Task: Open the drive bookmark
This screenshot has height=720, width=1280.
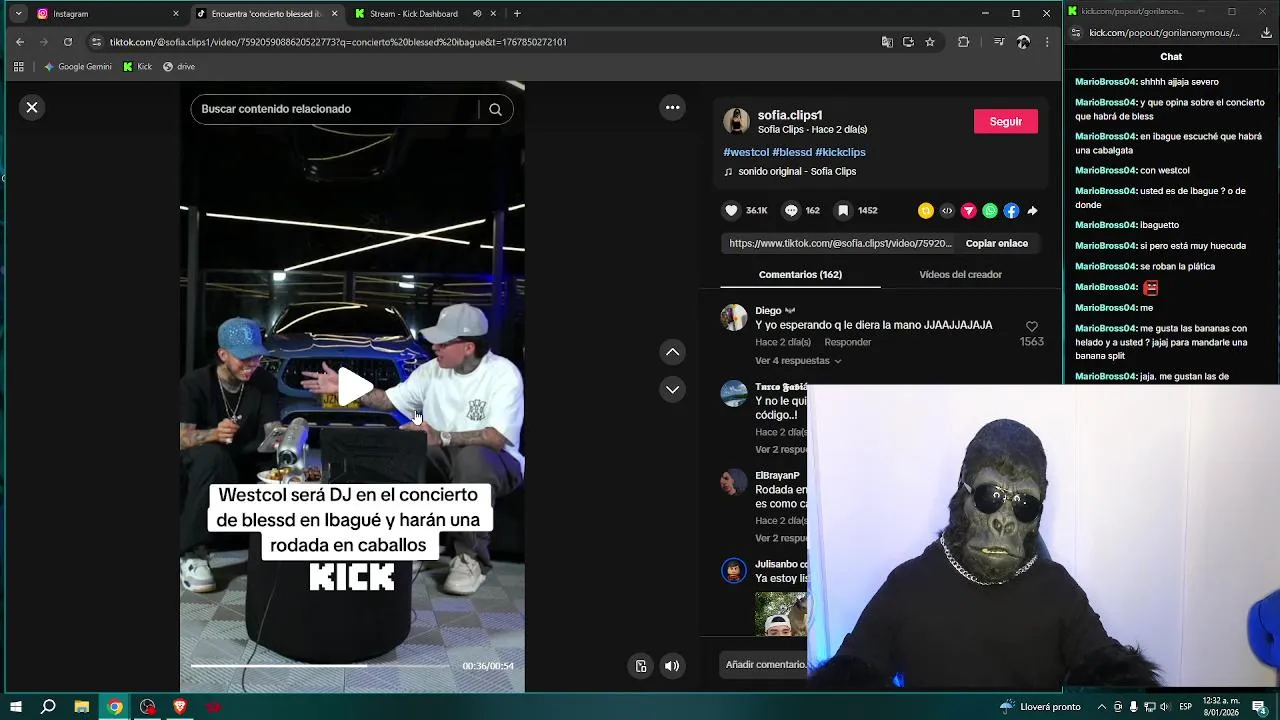Action: pos(179,67)
